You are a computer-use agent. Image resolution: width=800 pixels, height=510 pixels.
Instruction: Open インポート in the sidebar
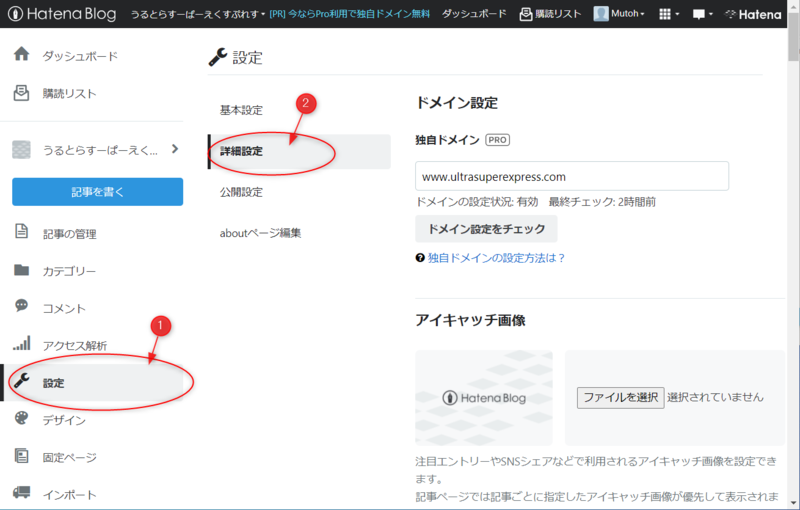click(69, 495)
